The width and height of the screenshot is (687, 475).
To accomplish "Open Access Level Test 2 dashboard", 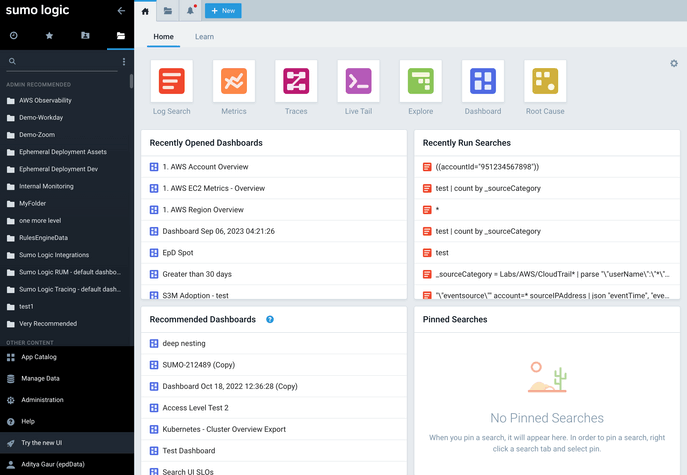I will pos(274,408).
